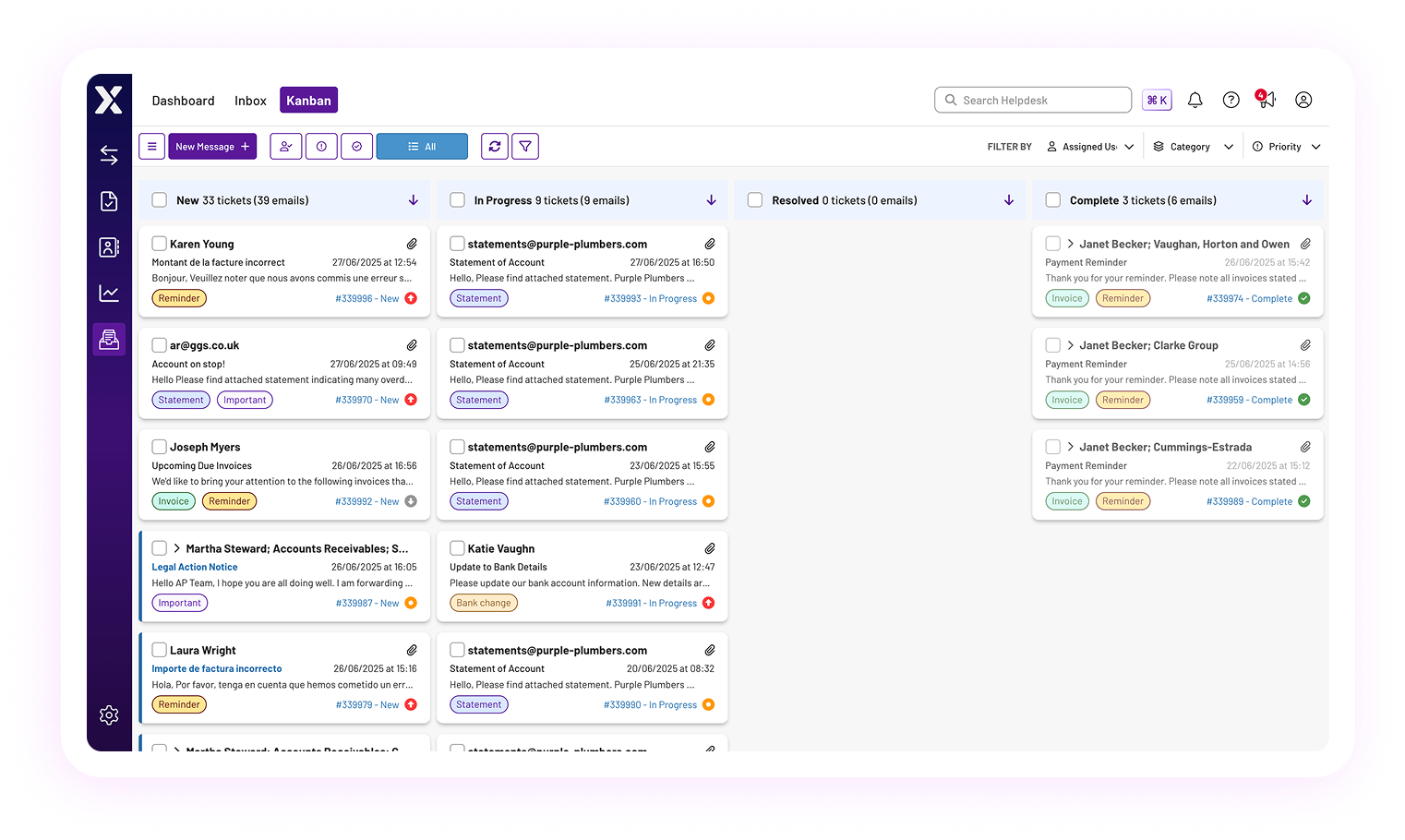Click the assign user toolbar icon
The image size is (1405, 840).
(285, 146)
